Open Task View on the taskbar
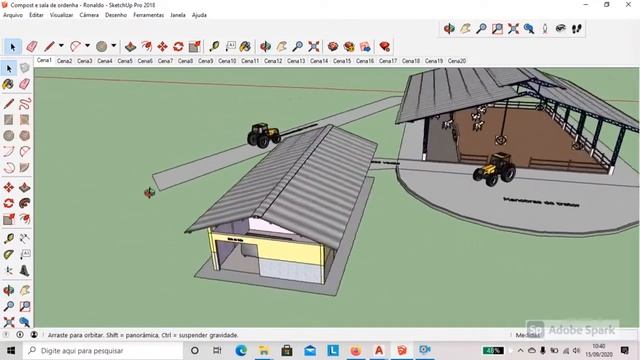This screenshot has height=360, width=640. [217, 351]
